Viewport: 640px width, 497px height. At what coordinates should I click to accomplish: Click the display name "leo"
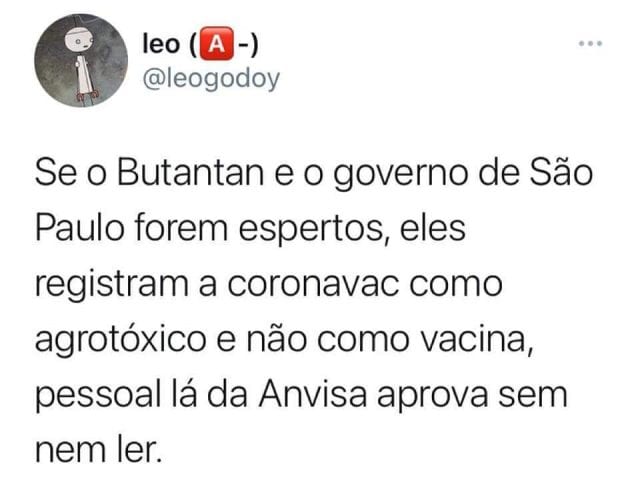pos(161,44)
